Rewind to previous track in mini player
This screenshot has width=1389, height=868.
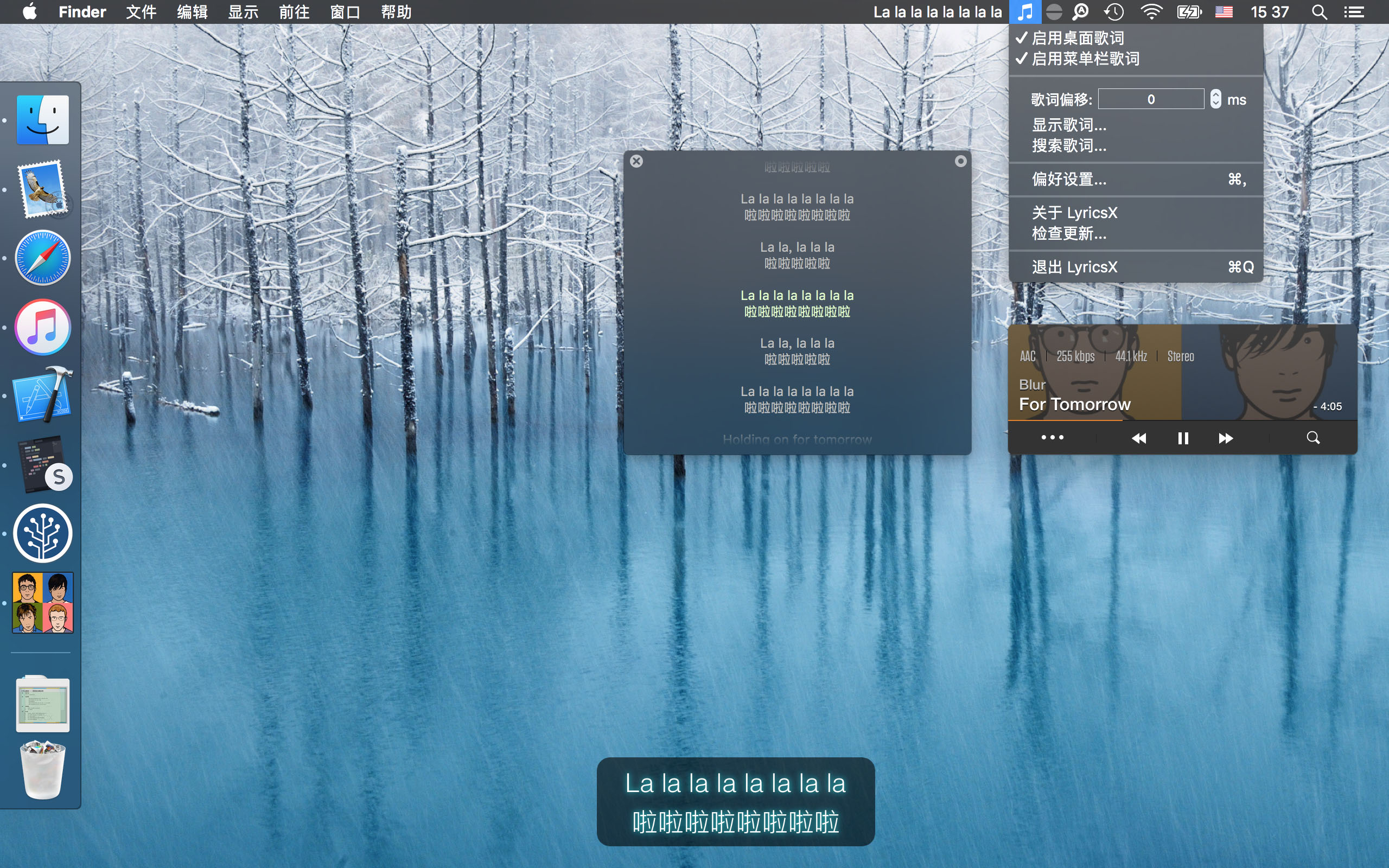pyautogui.click(x=1139, y=438)
